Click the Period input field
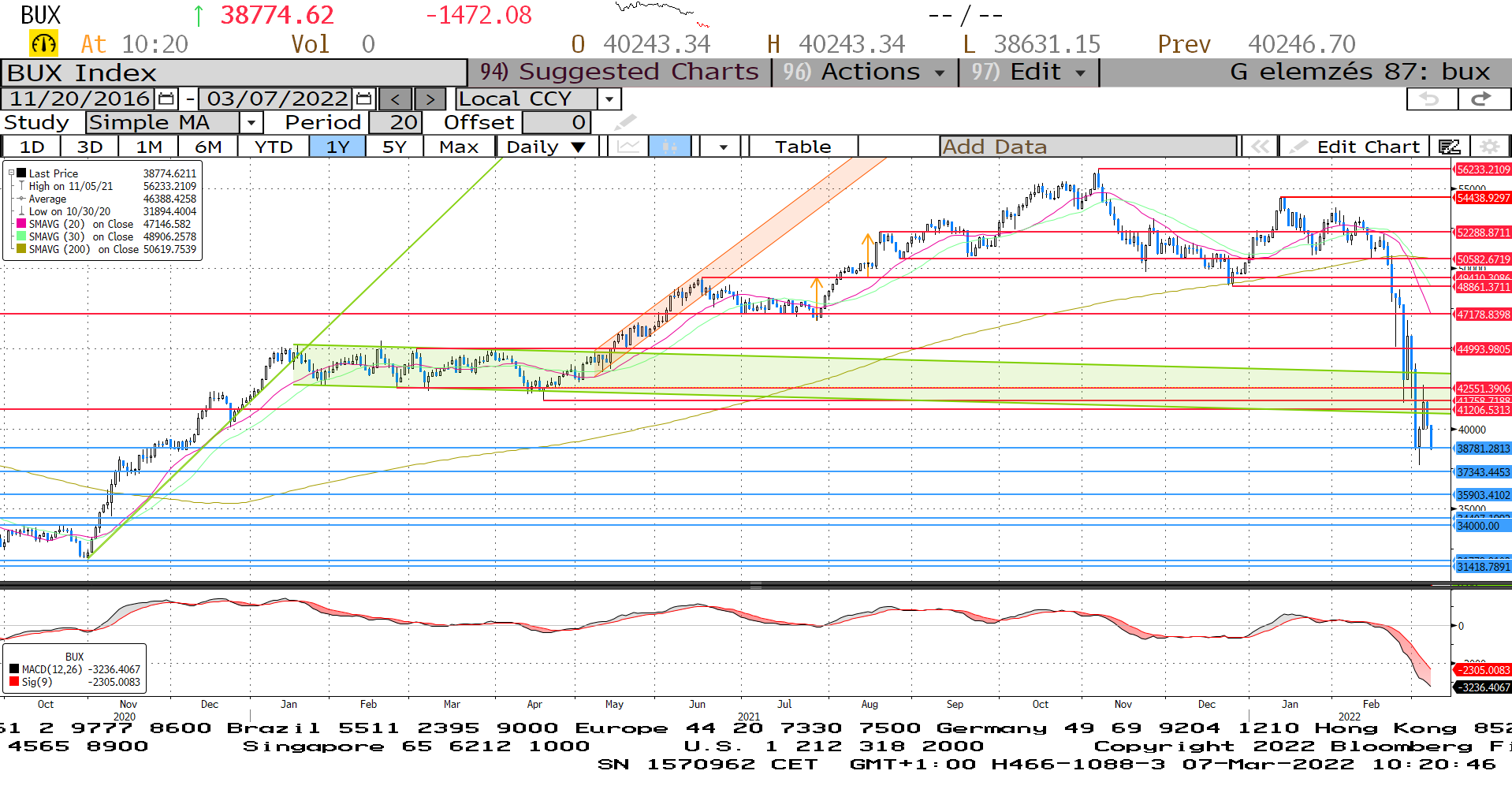The height and width of the screenshot is (808, 1512). tap(396, 122)
